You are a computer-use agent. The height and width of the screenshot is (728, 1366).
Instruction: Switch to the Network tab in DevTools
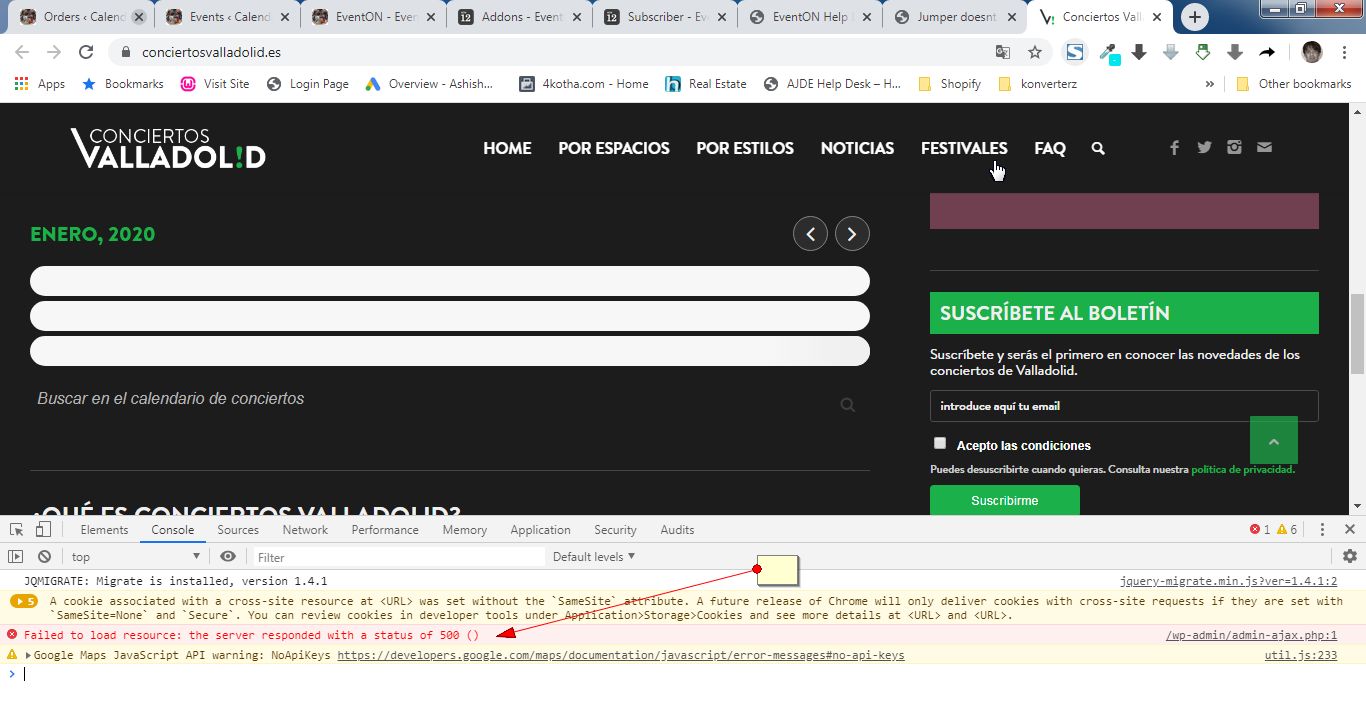pos(305,530)
